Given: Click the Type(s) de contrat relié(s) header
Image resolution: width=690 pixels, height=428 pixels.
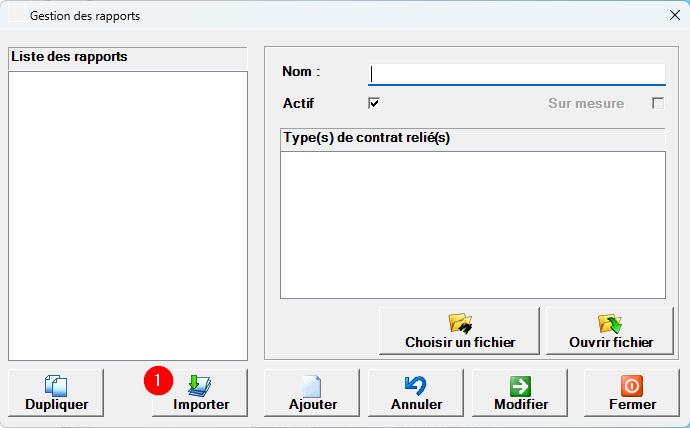Looking at the screenshot, I should [472, 137].
